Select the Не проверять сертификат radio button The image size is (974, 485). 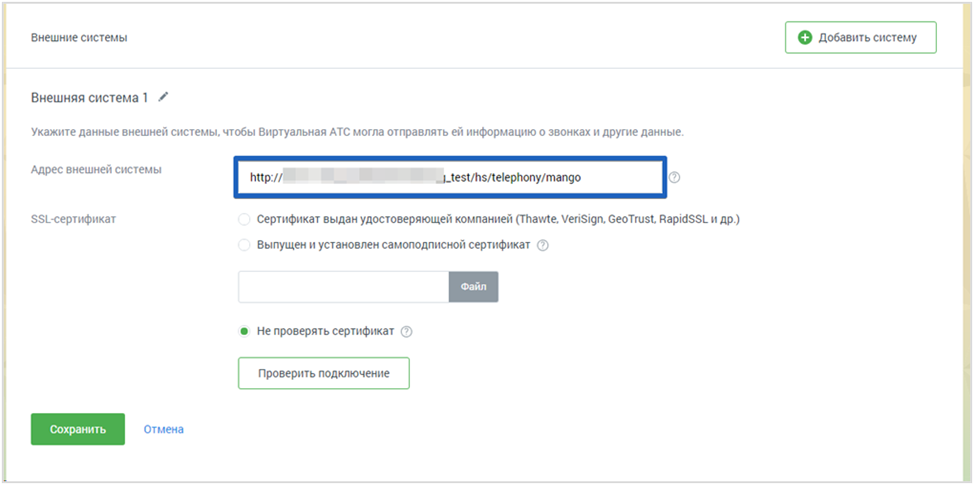coord(244,331)
